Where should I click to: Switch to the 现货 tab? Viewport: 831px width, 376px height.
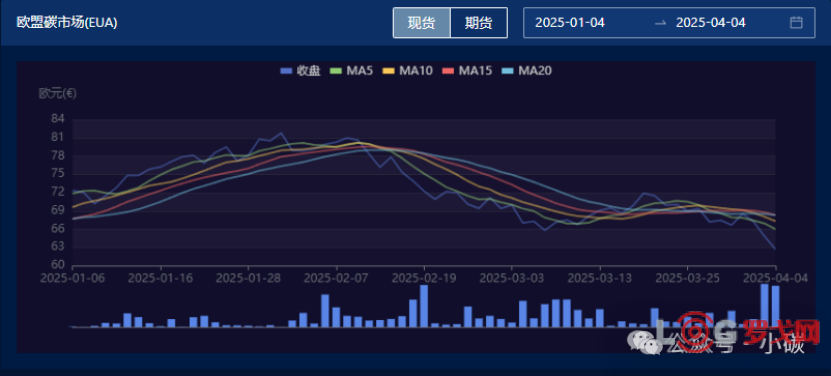[421, 23]
